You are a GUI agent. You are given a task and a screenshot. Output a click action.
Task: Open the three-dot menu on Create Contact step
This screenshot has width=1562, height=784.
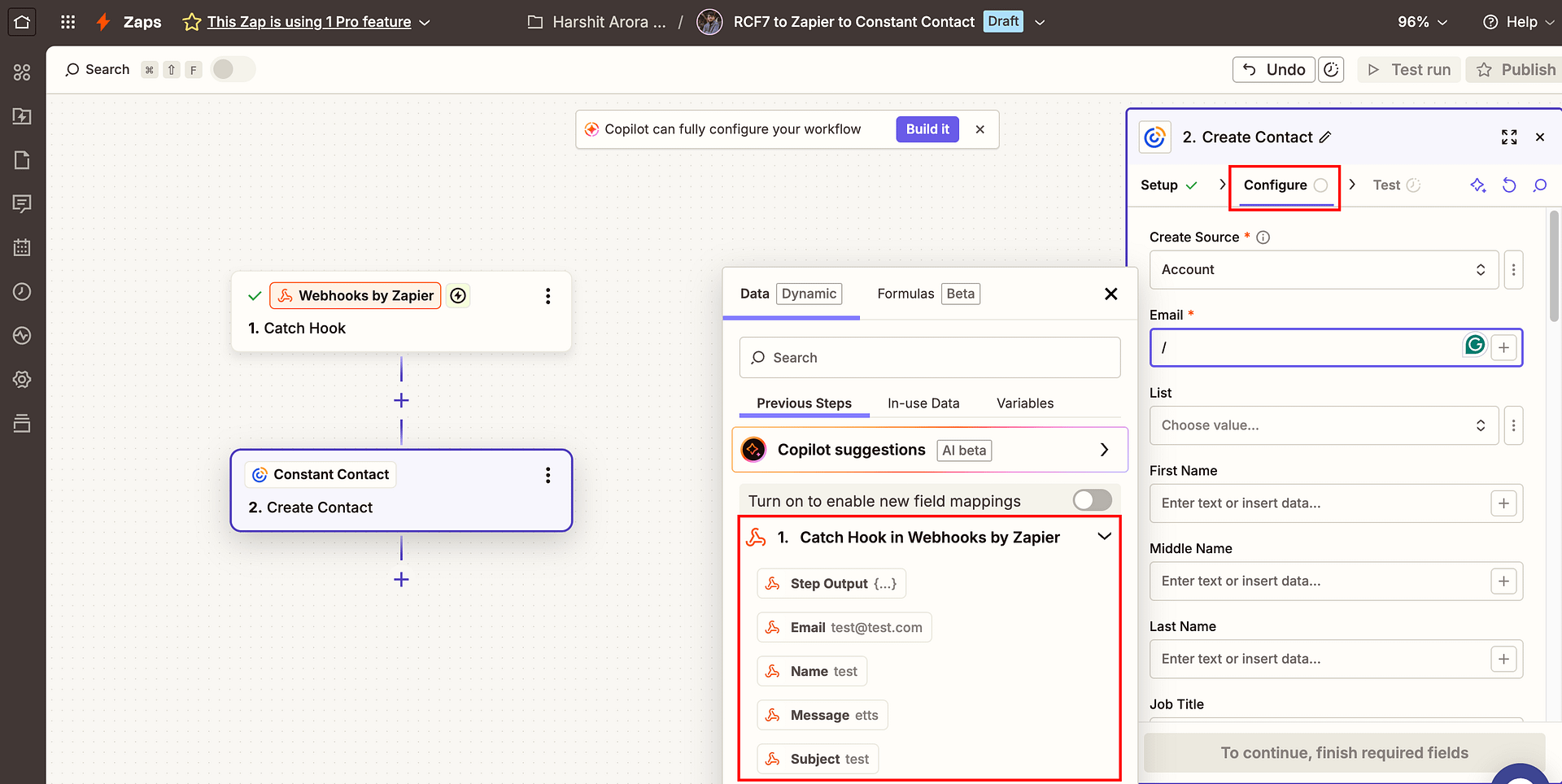(548, 475)
